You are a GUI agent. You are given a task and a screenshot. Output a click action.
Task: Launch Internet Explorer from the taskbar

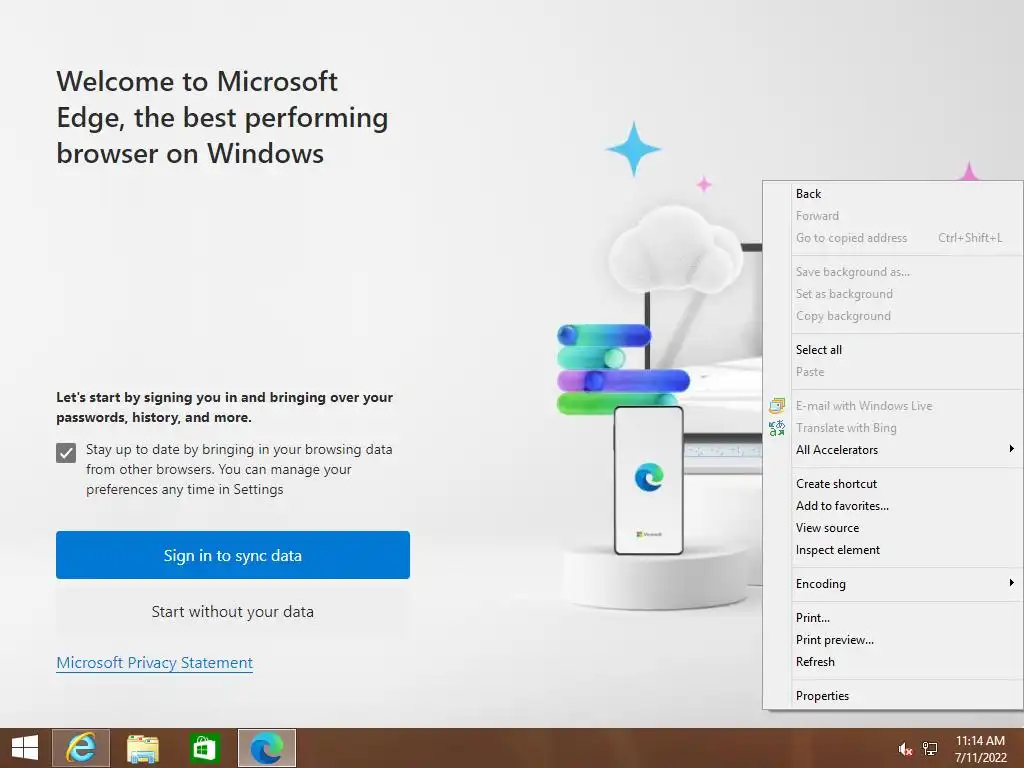pos(81,748)
